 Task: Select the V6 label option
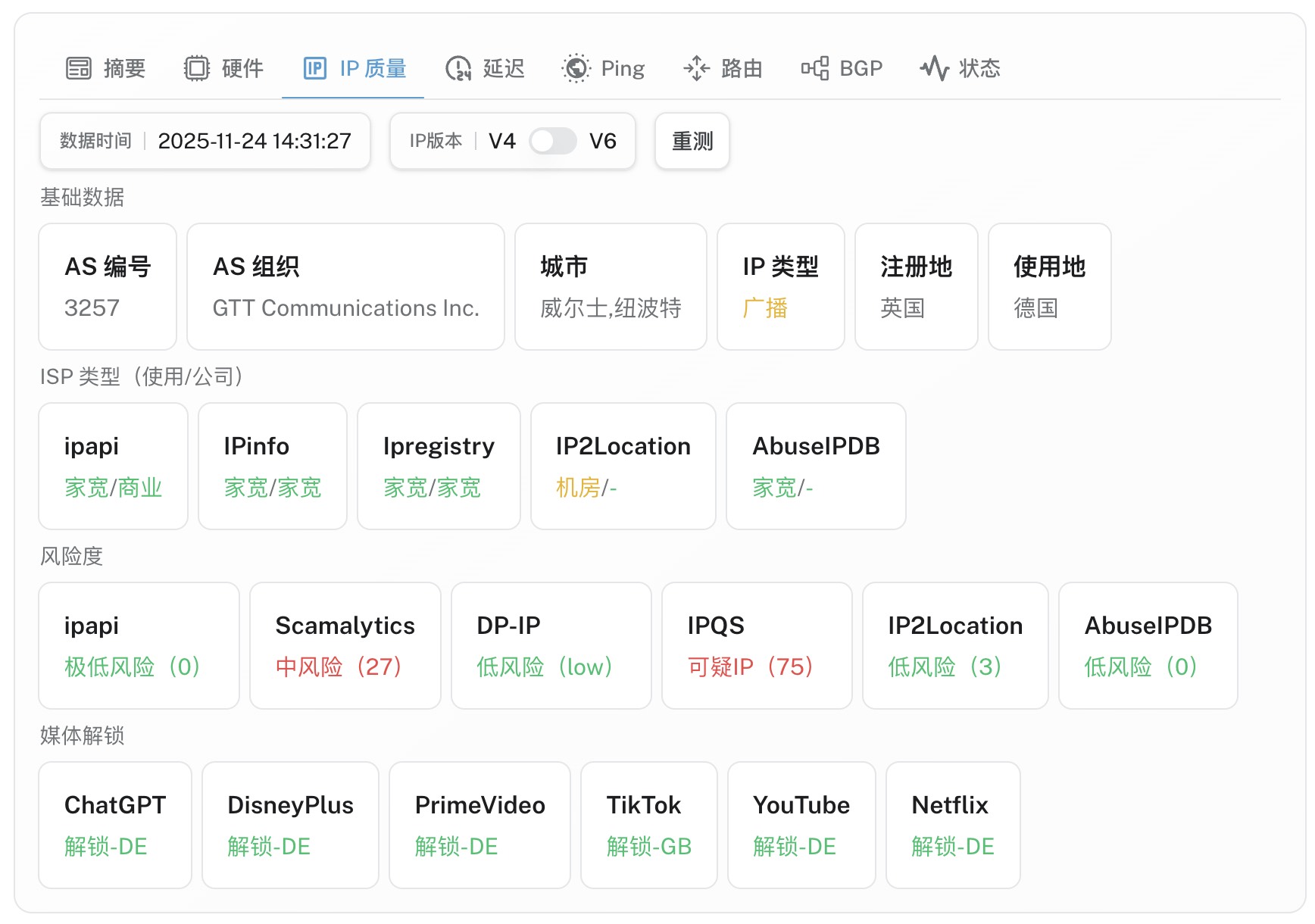pos(603,141)
